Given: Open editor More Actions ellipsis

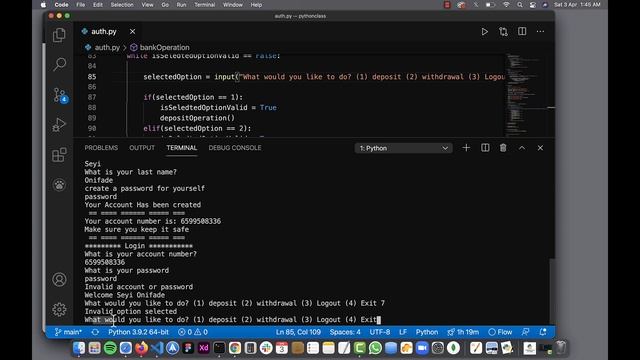Looking at the screenshot, I should [x=540, y=31].
